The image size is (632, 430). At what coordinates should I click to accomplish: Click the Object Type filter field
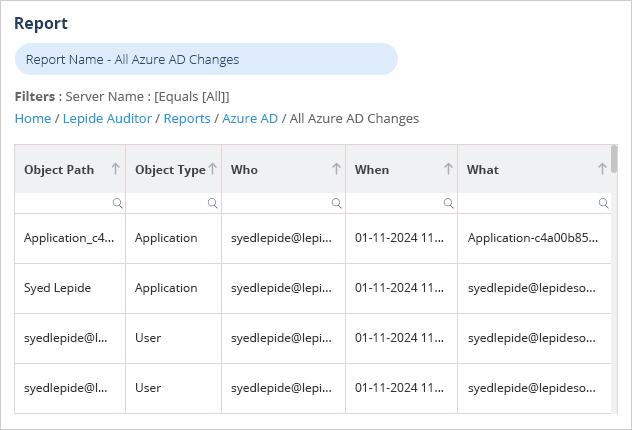pos(173,203)
